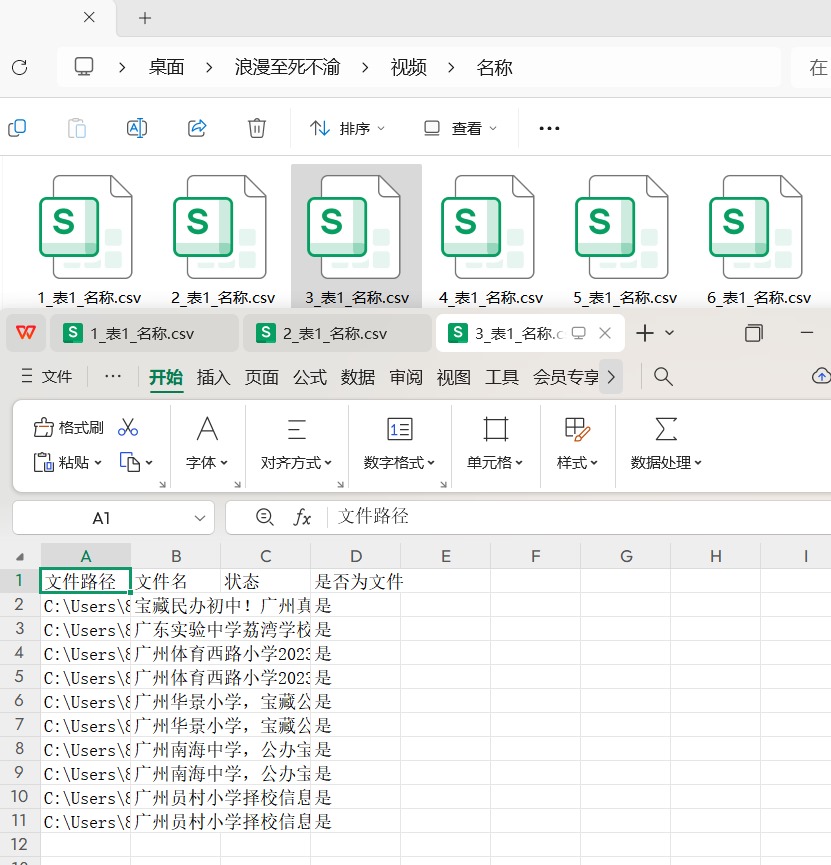Open the 插入 ribbon tab
This screenshot has height=865, width=831.
pyautogui.click(x=213, y=377)
